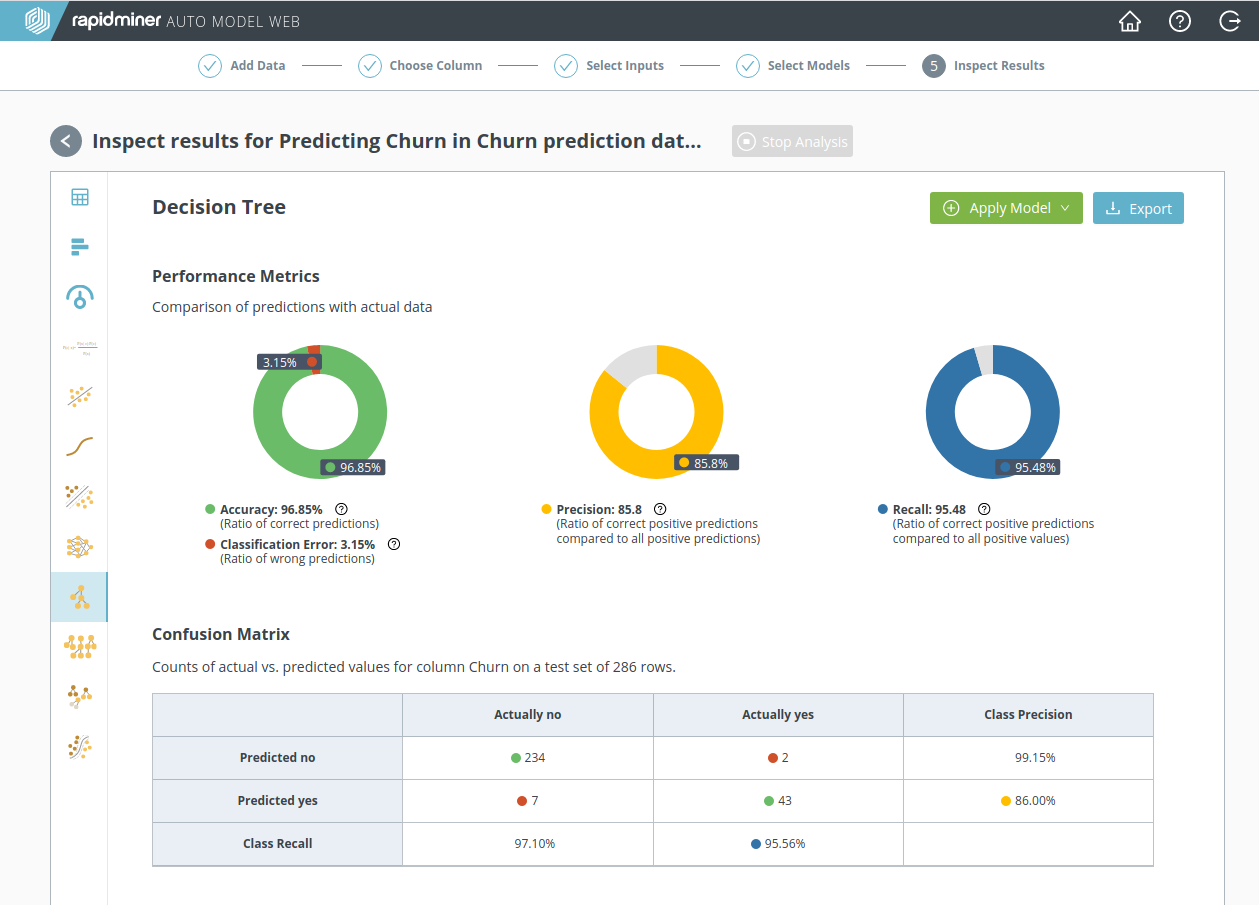1259x905 pixels.
Task: Open the data table view icon
Action: pos(80,197)
